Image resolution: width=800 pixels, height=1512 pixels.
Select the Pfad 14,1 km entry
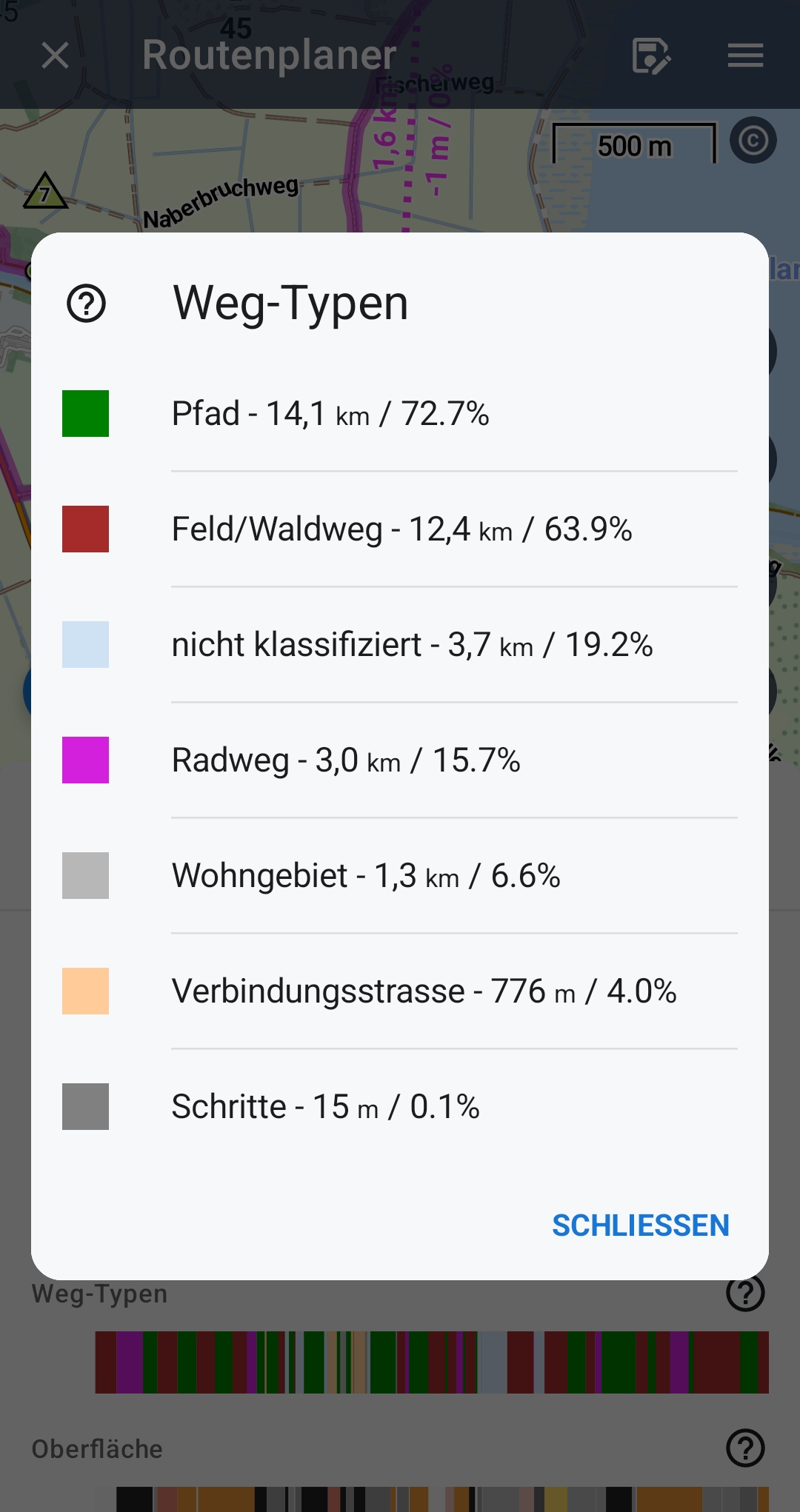(x=330, y=414)
